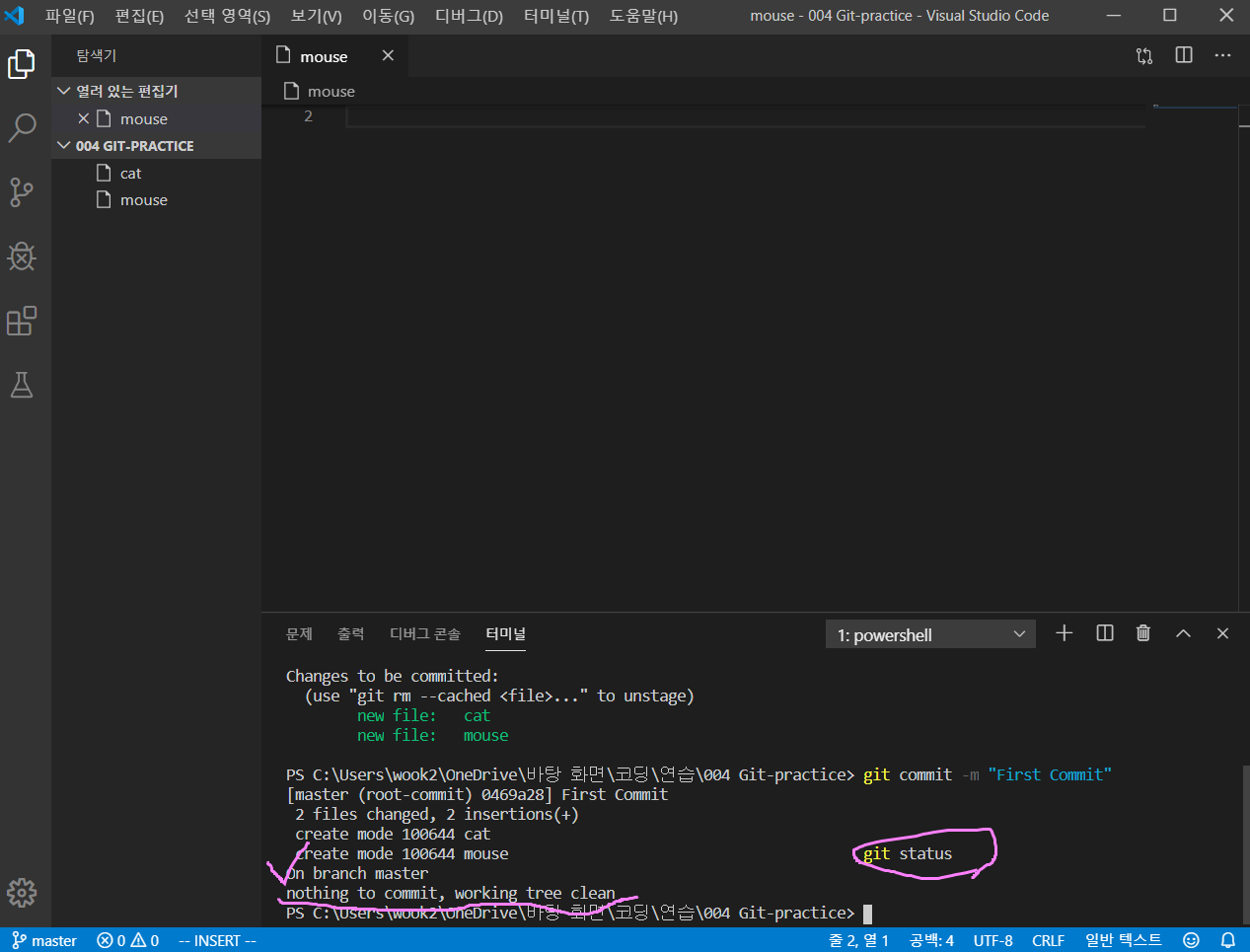The image size is (1250, 952).
Task: Click the editor minimap area scrollbar
Action: [x=1244, y=357]
